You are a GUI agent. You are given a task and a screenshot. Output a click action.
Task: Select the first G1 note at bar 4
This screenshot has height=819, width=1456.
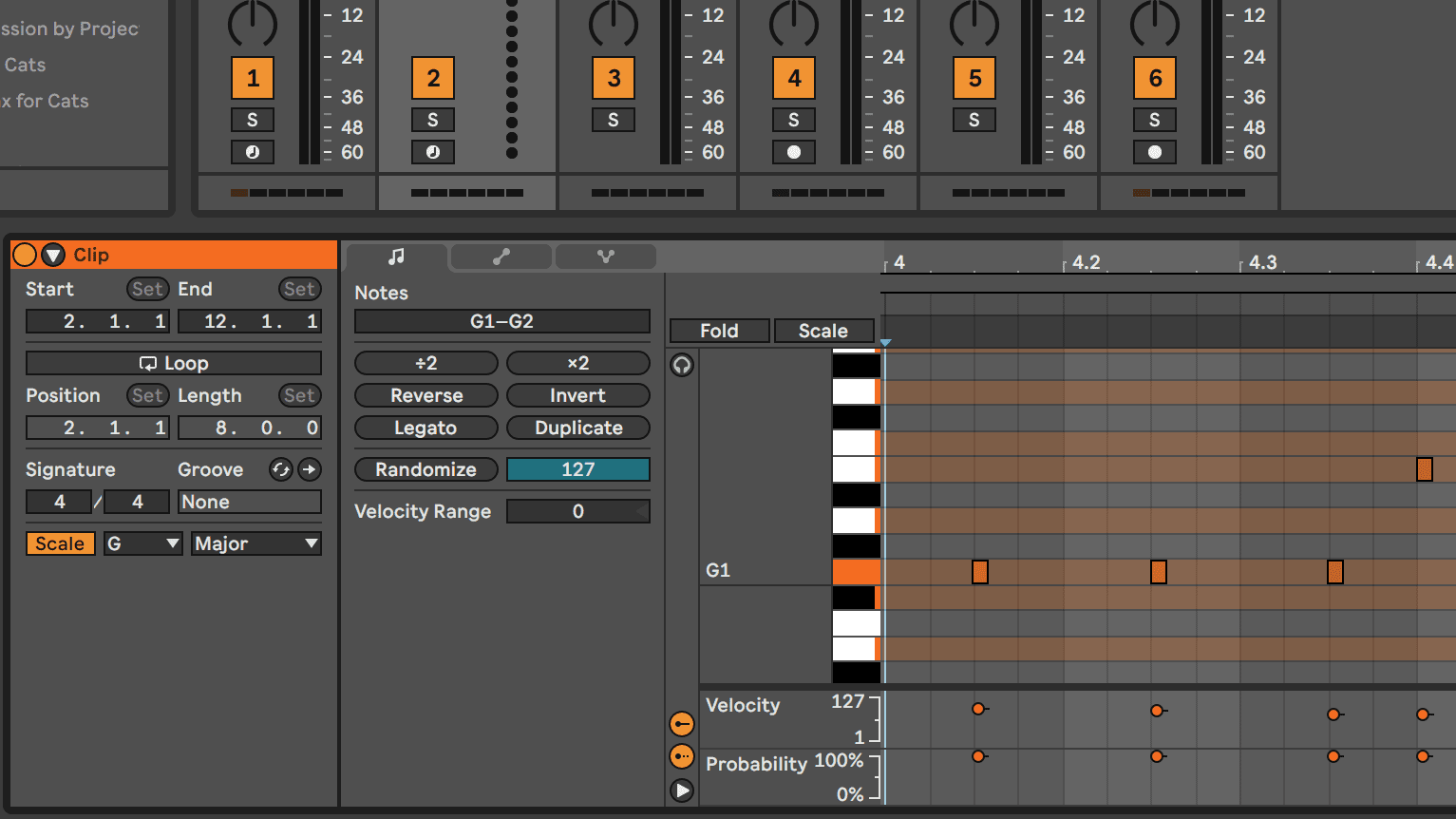pos(980,571)
